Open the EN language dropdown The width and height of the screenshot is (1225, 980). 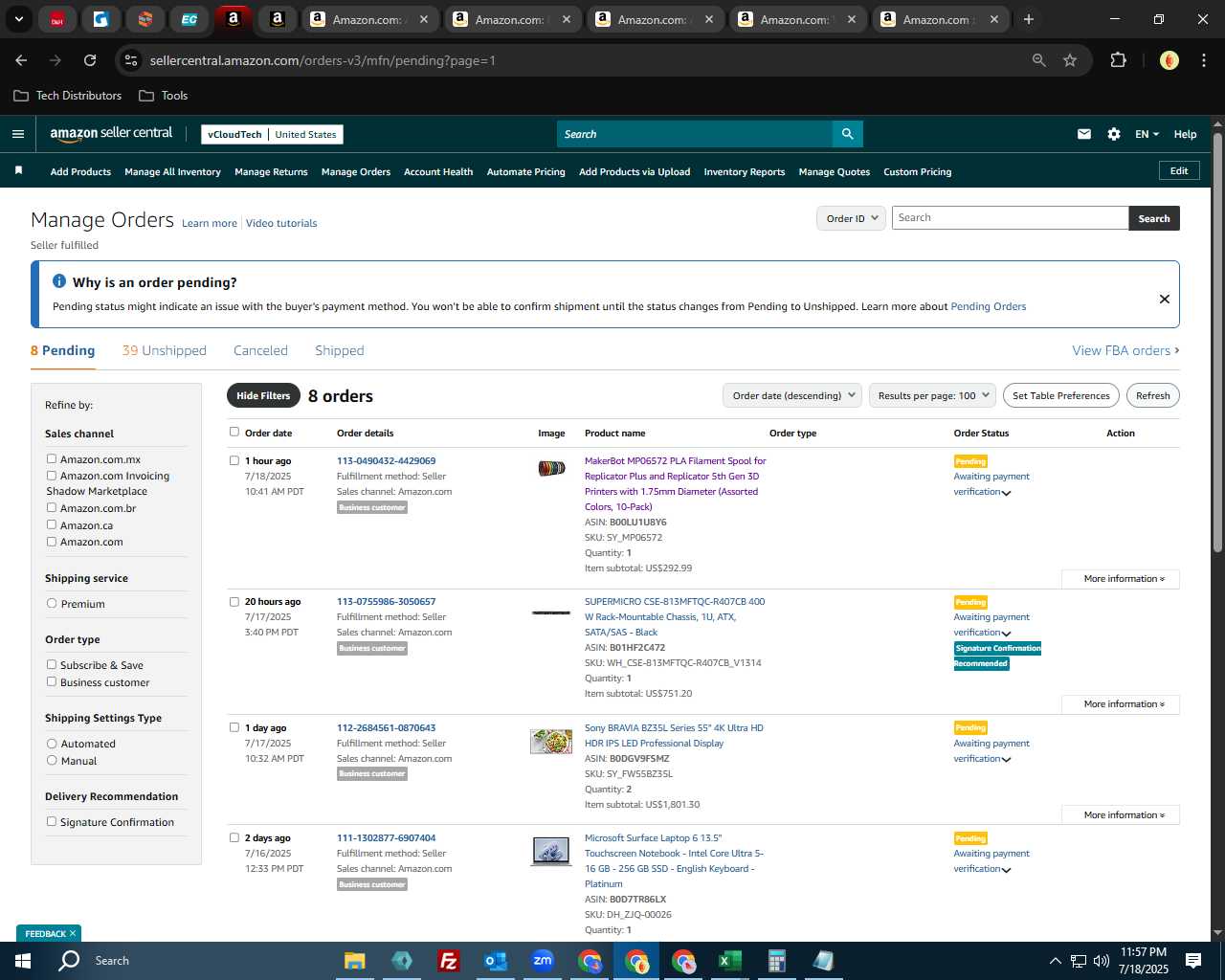(1147, 134)
